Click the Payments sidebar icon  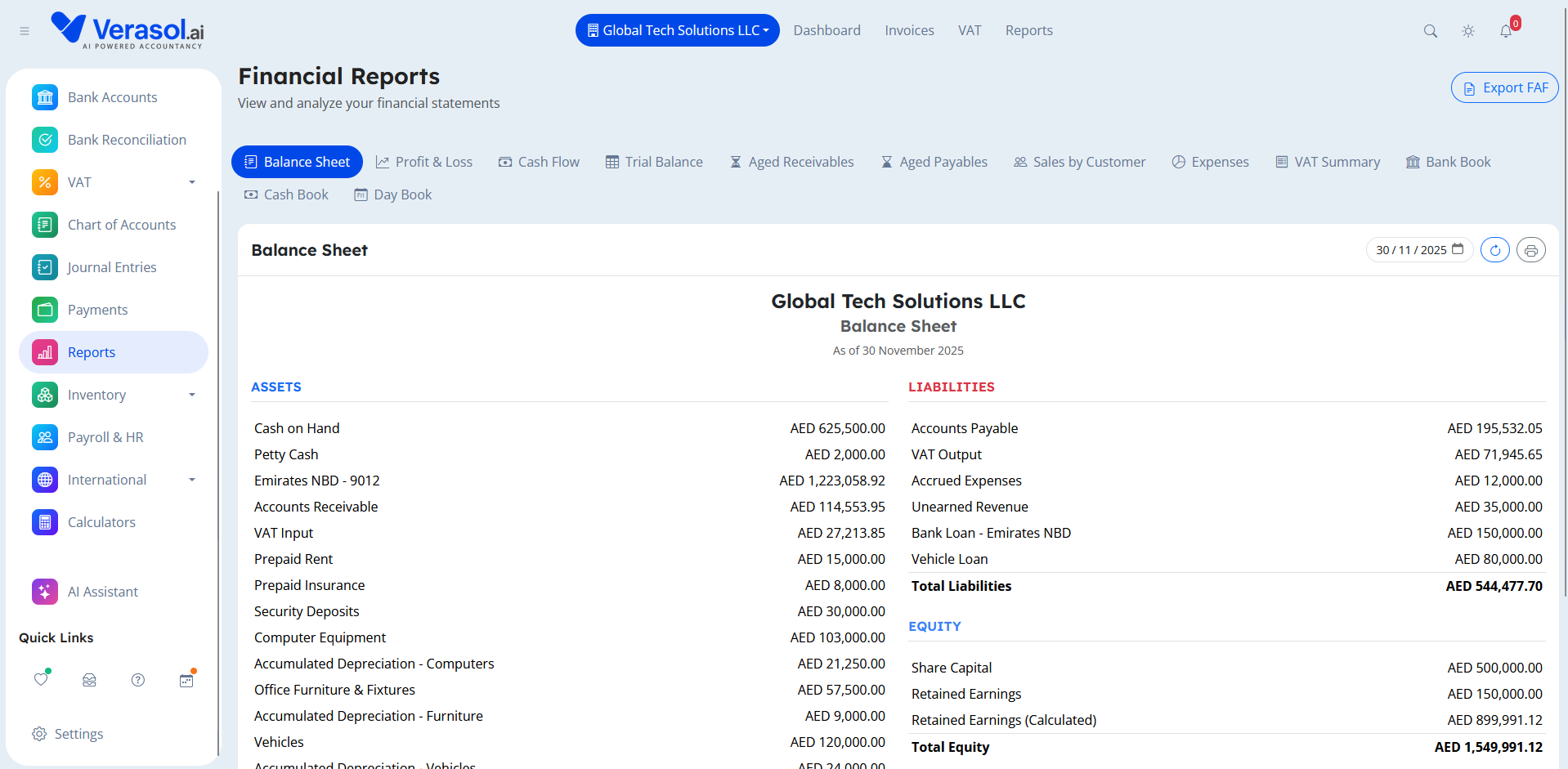point(45,310)
